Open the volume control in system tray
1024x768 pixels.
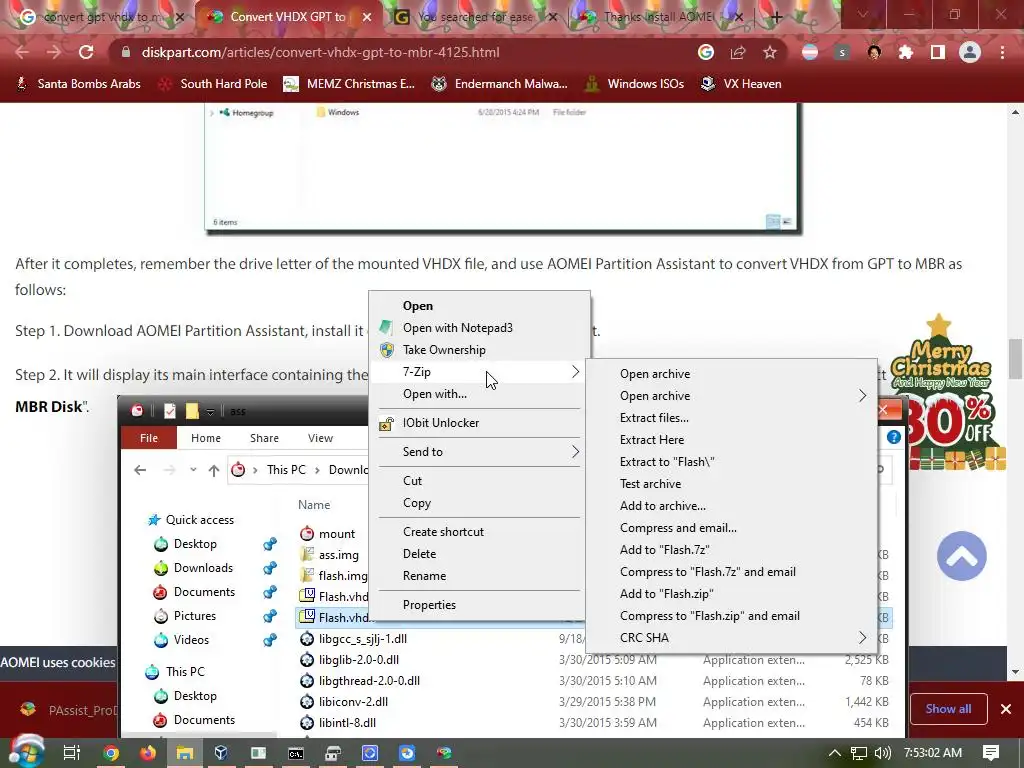(882, 753)
